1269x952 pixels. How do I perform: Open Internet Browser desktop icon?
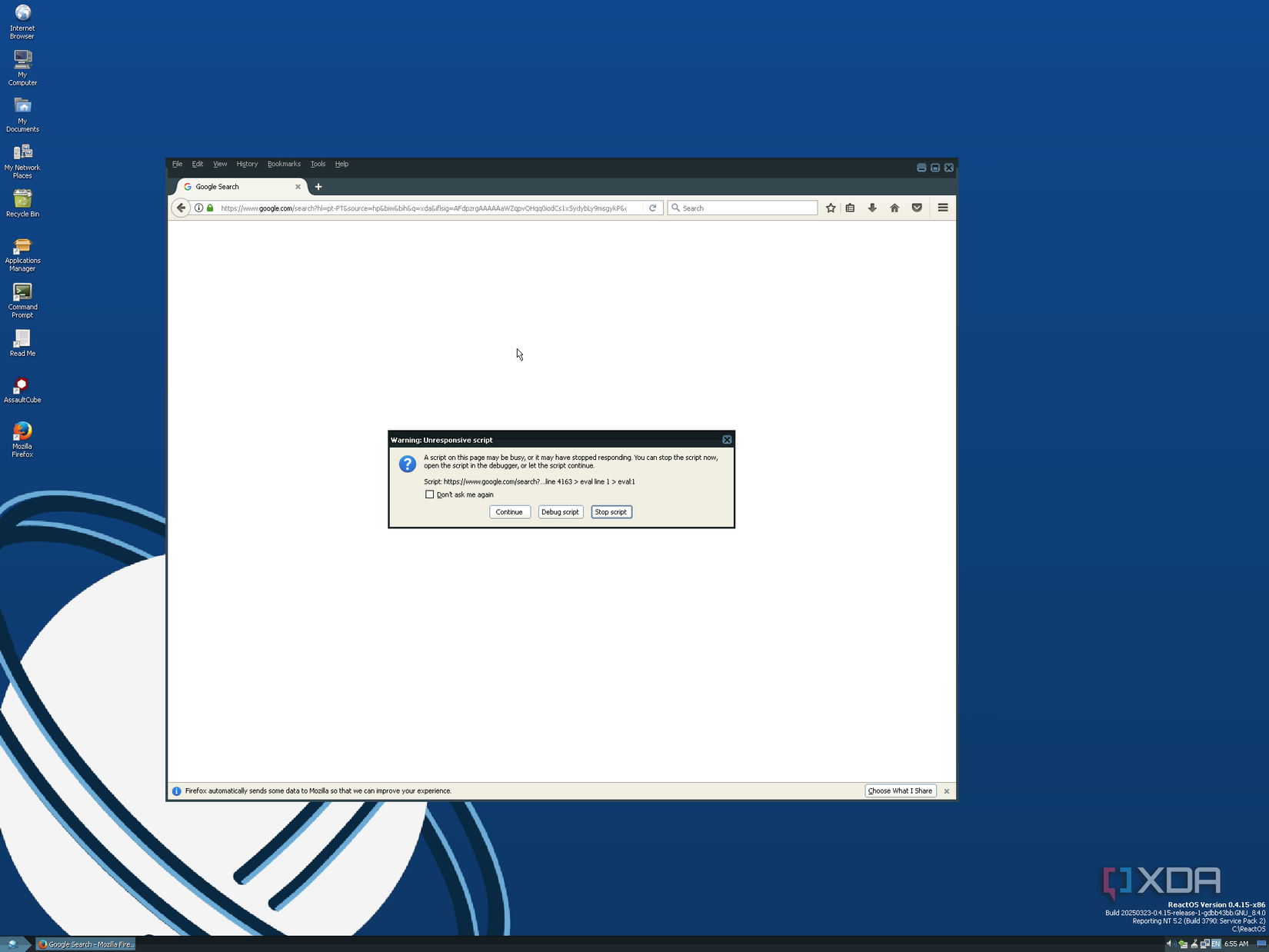[x=22, y=22]
